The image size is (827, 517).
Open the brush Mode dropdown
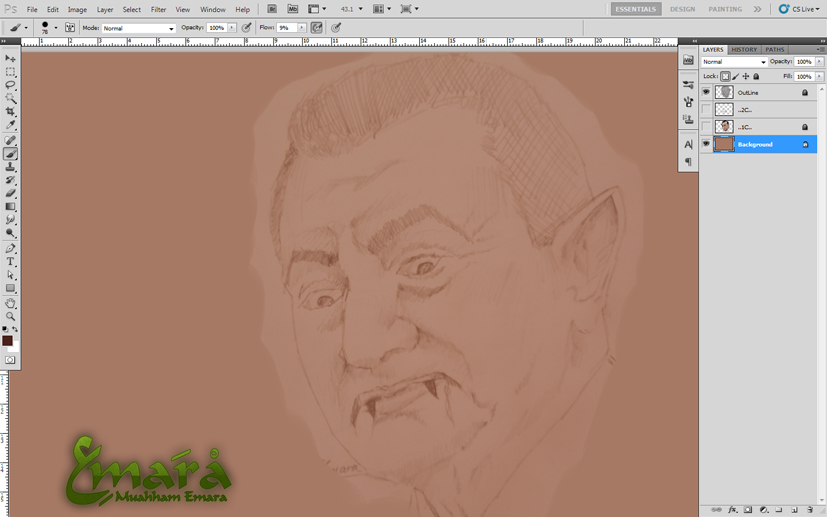point(139,28)
